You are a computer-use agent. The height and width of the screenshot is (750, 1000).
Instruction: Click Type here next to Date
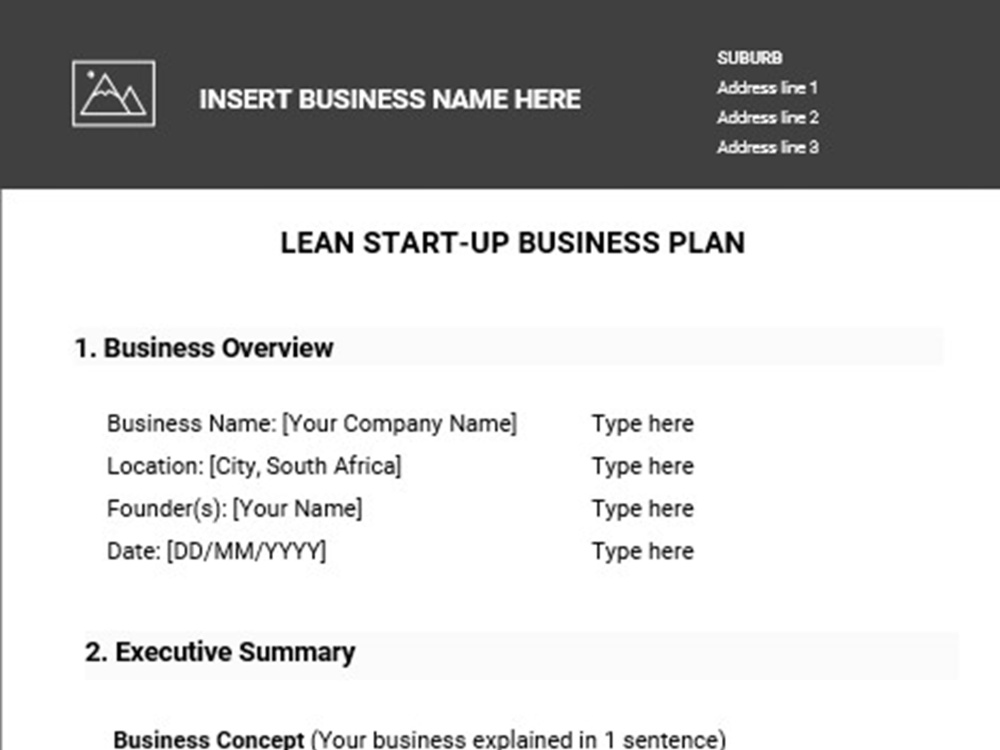point(643,551)
